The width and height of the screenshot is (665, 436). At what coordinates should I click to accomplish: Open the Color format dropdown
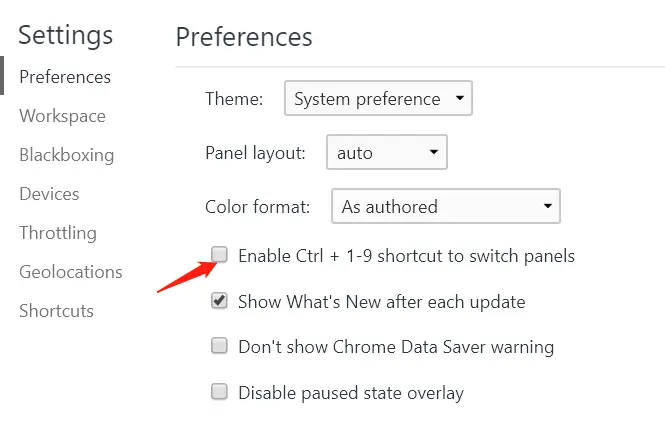(x=445, y=207)
